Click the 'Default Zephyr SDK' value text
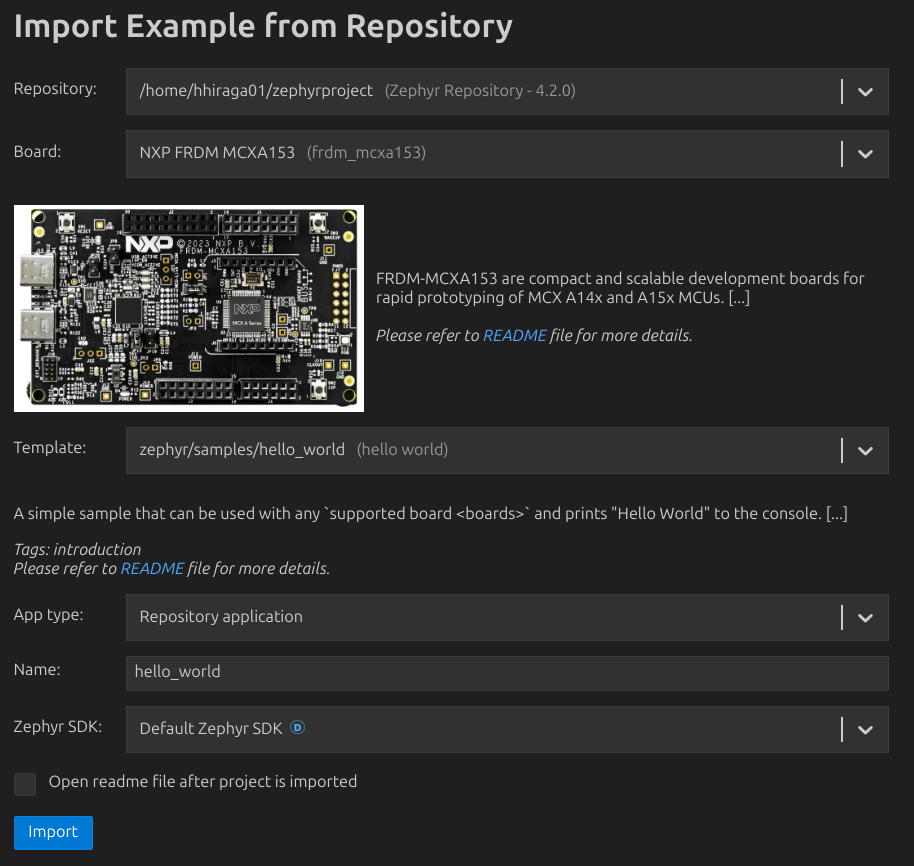The height and width of the screenshot is (866, 914). [210, 728]
